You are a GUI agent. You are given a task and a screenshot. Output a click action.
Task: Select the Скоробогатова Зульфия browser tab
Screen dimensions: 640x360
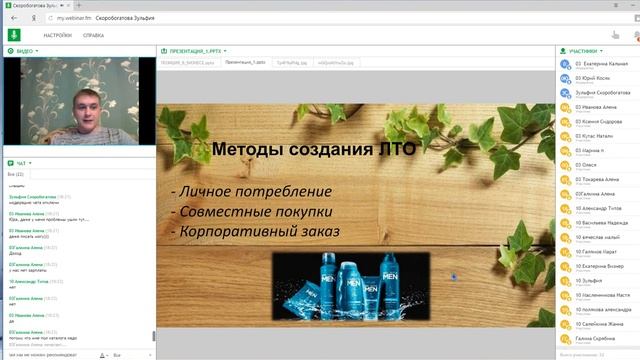[x=38, y=5]
